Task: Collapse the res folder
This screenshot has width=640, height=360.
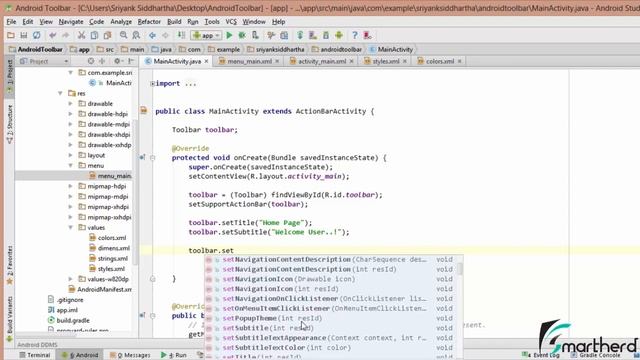Action: 60,93
